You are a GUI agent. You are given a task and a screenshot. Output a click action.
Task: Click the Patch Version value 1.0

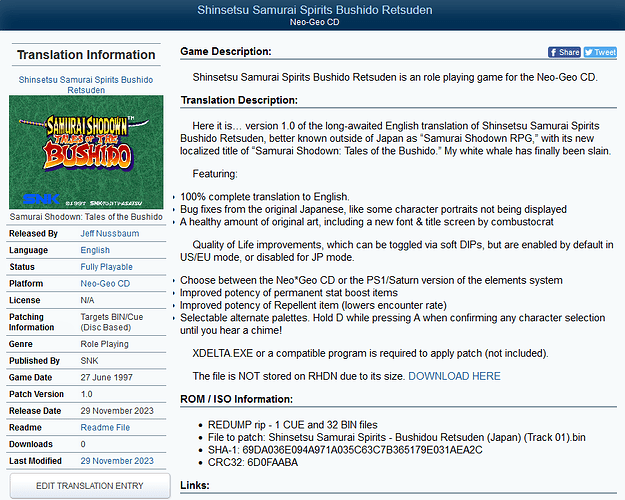coord(86,394)
